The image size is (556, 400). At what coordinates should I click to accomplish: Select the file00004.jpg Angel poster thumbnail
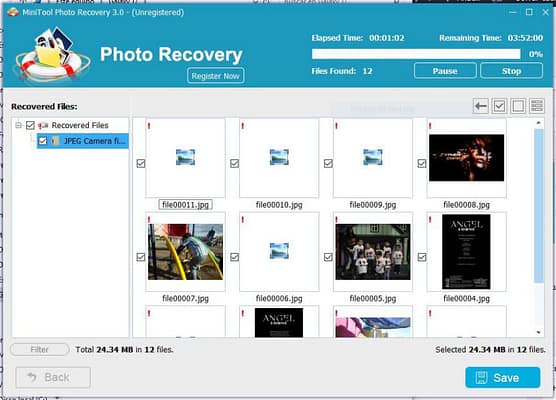click(466, 251)
